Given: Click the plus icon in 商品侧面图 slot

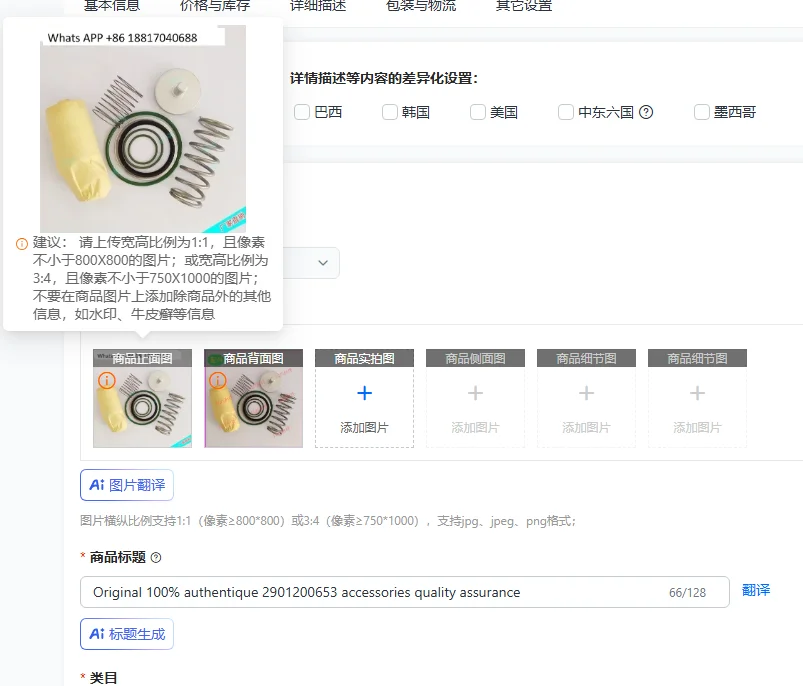Looking at the screenshot, I should pos(475,393).
